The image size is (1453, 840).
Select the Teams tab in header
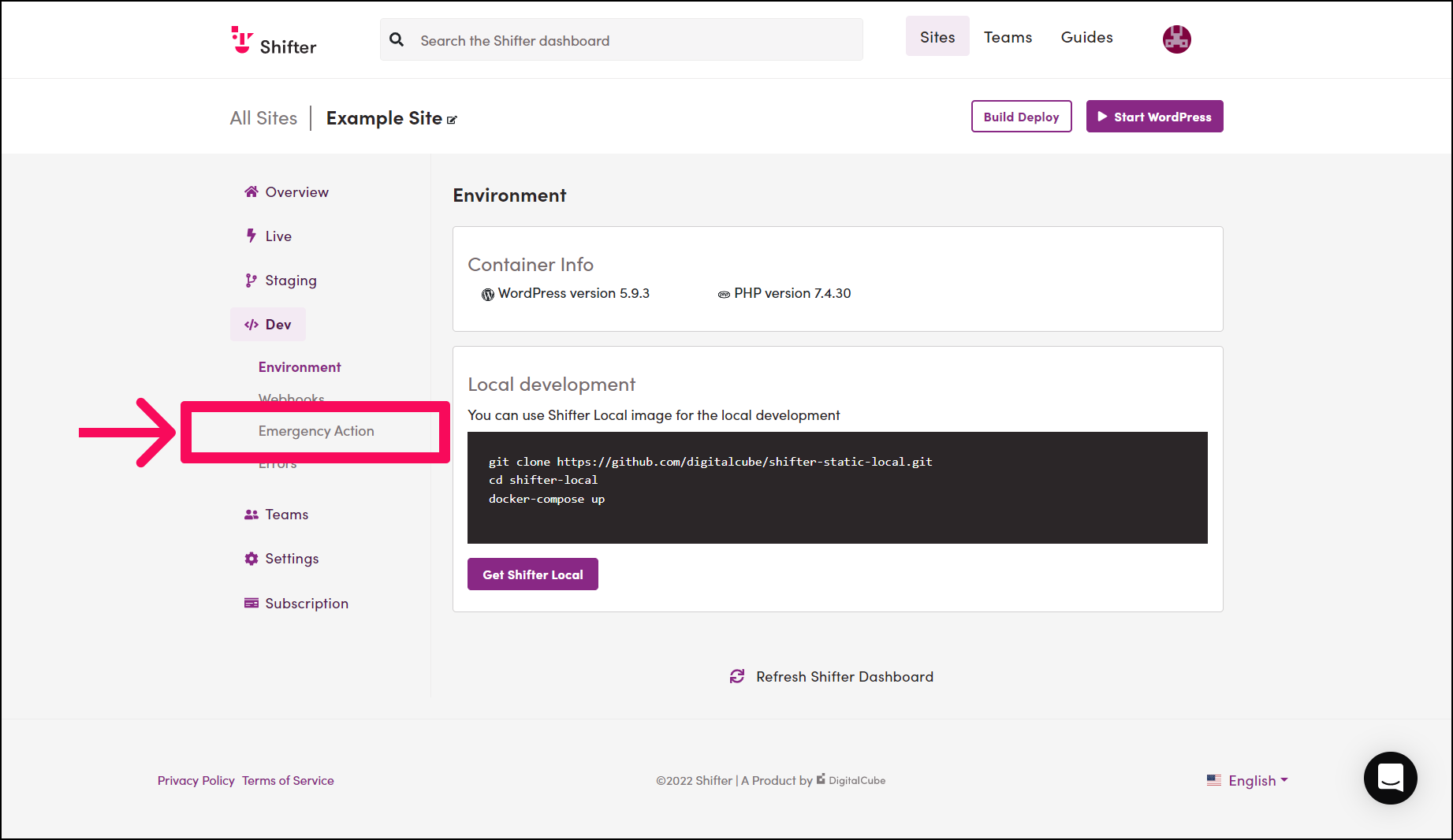coord(1008,37)
